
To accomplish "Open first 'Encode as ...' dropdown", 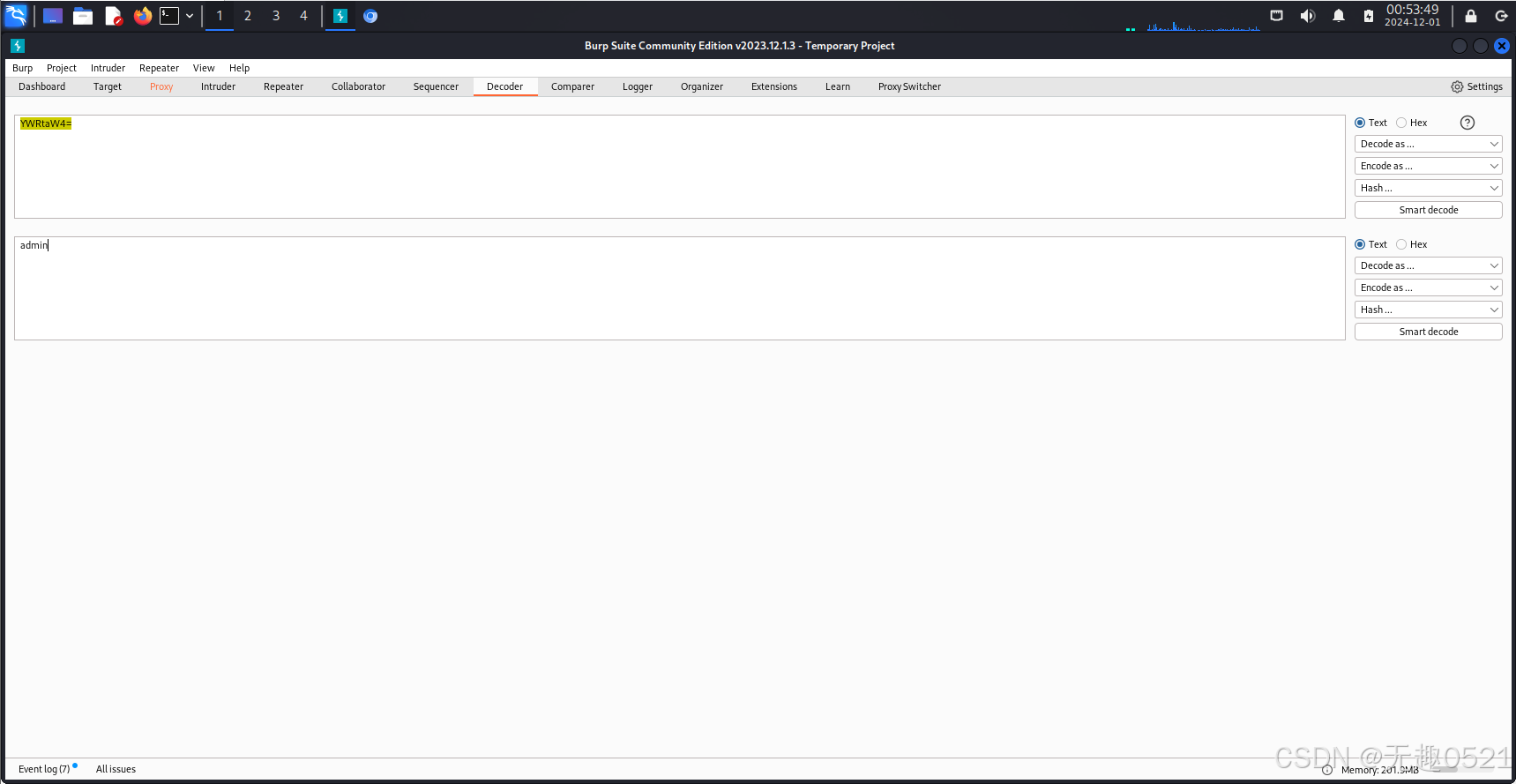I will click(1429, 166).
